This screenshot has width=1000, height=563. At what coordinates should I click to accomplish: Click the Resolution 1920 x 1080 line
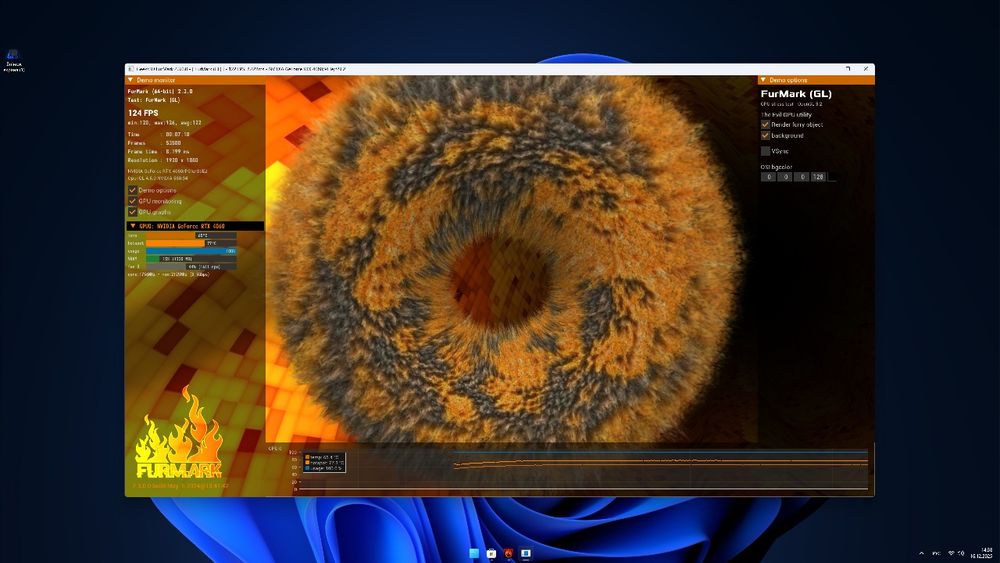pos(163,160)
